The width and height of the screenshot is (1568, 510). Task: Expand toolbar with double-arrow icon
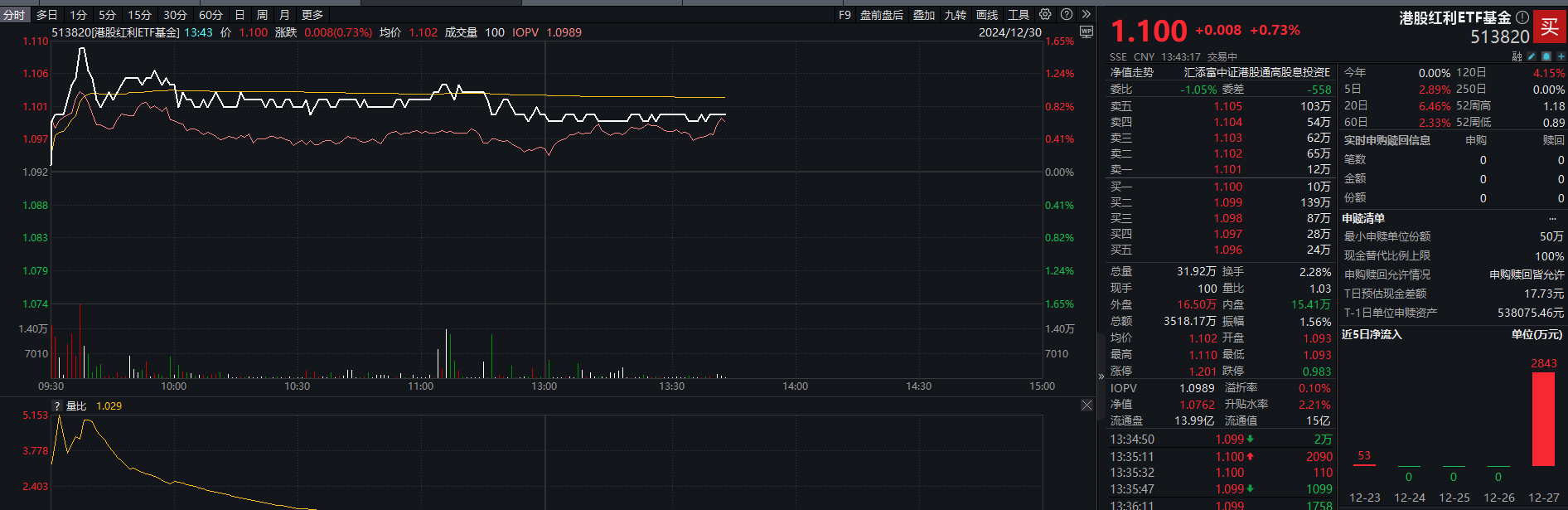tap(1086, 14)
